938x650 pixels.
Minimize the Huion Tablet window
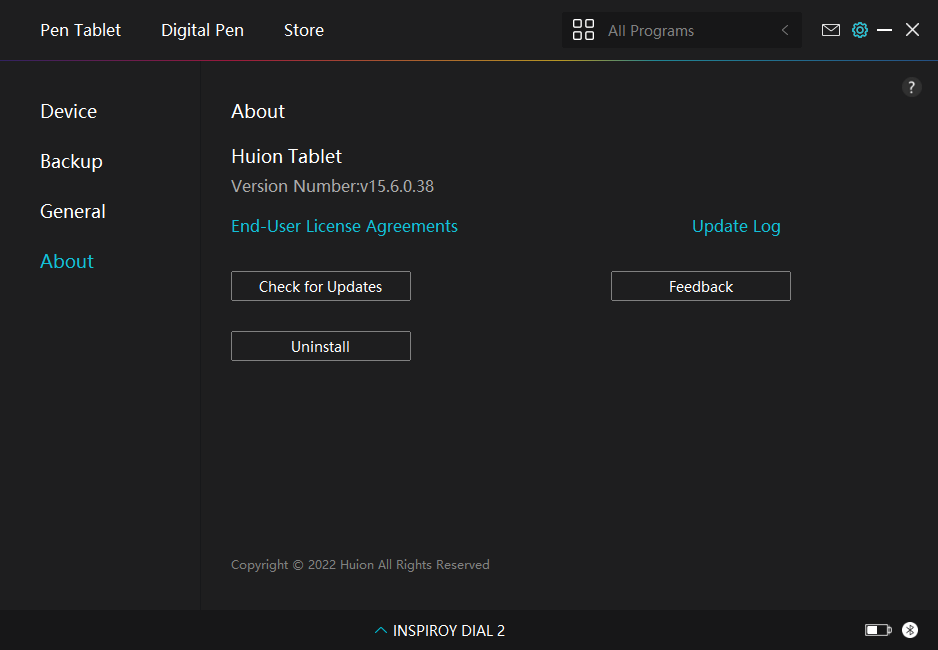884,30
